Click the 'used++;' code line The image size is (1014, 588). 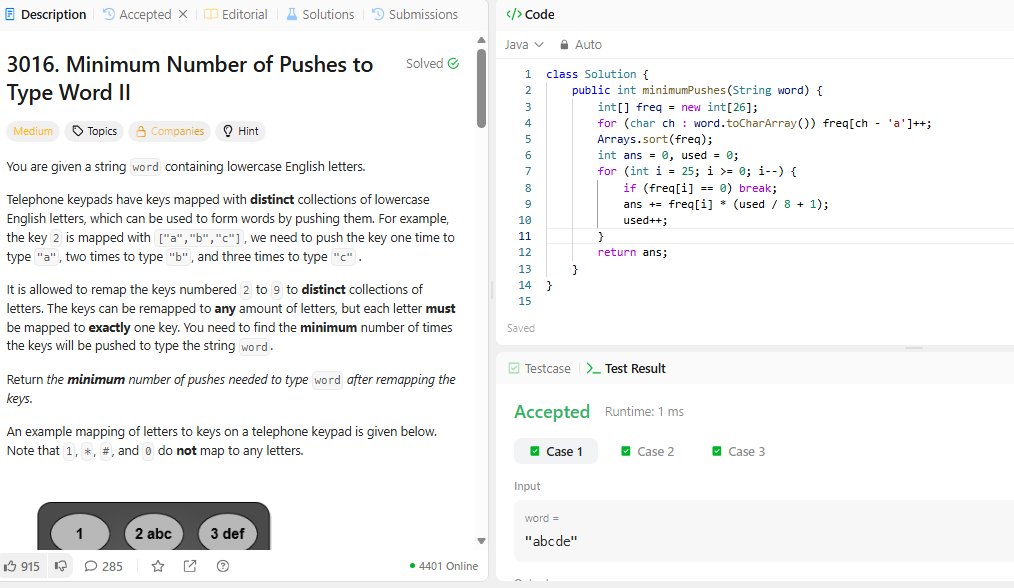pos(645,220)
